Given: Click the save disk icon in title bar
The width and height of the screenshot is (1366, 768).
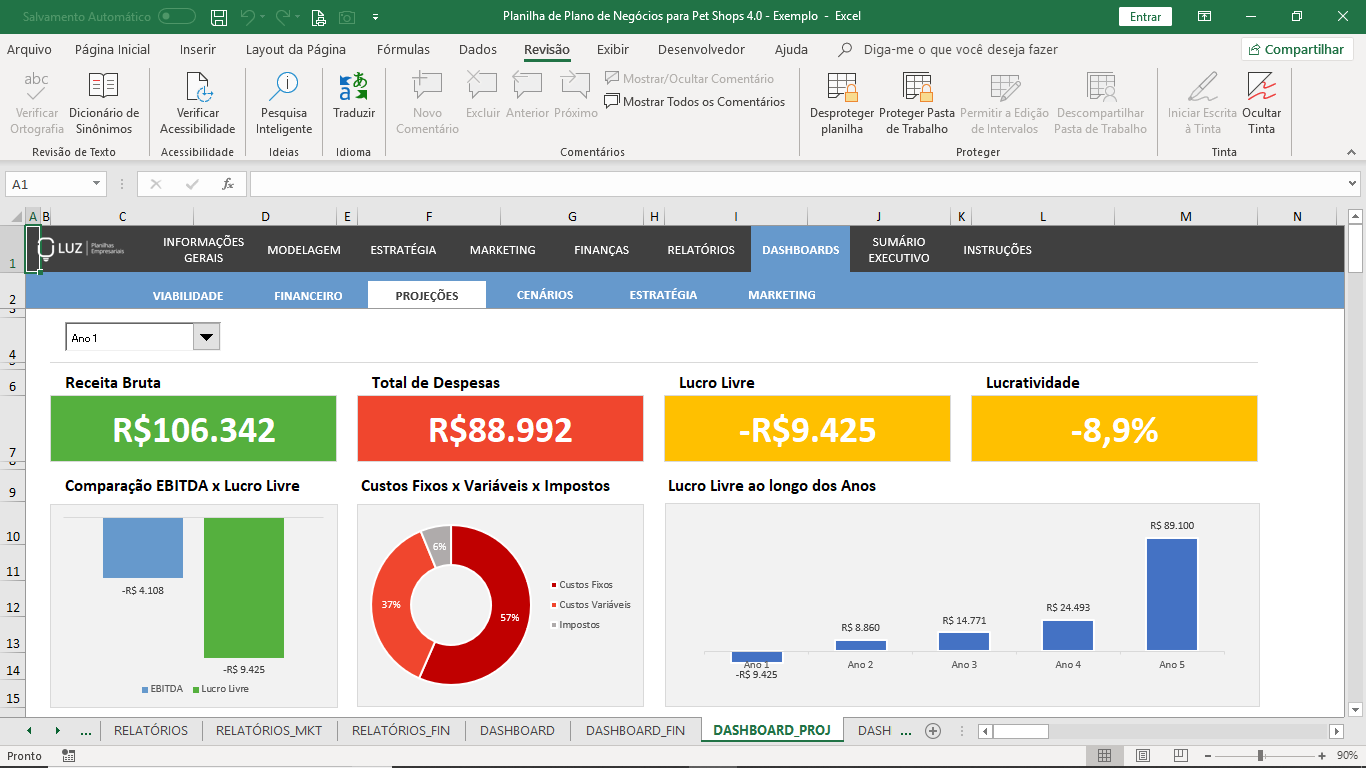Looking at the screenshot, I should click(219, 17).
